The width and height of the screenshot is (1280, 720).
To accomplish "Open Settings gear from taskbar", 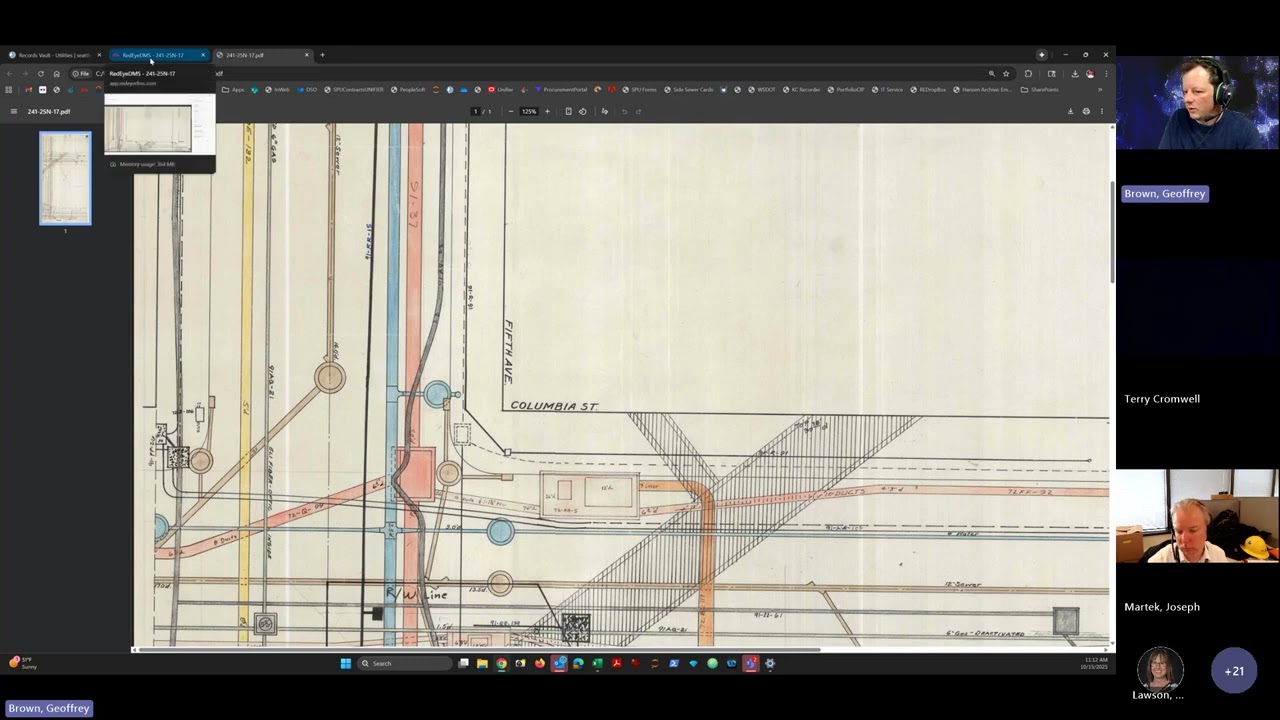I will (x=769, y=663).
